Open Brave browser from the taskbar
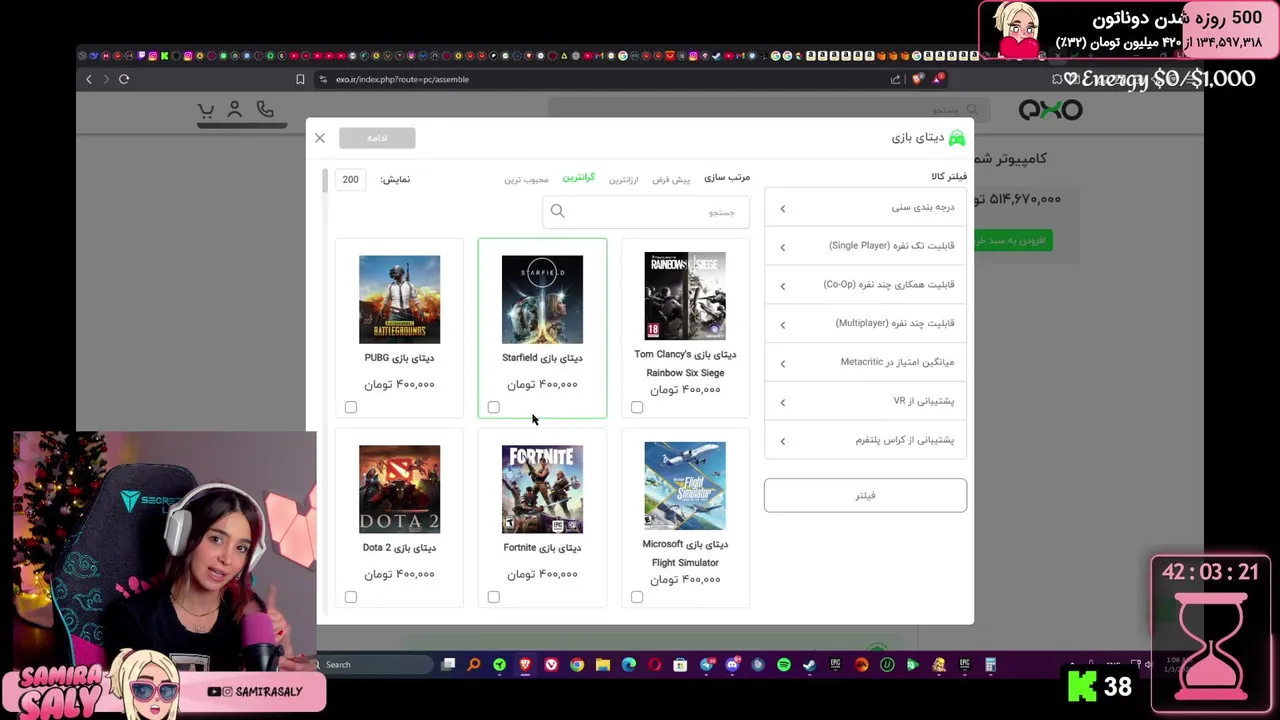 [526, 665]
